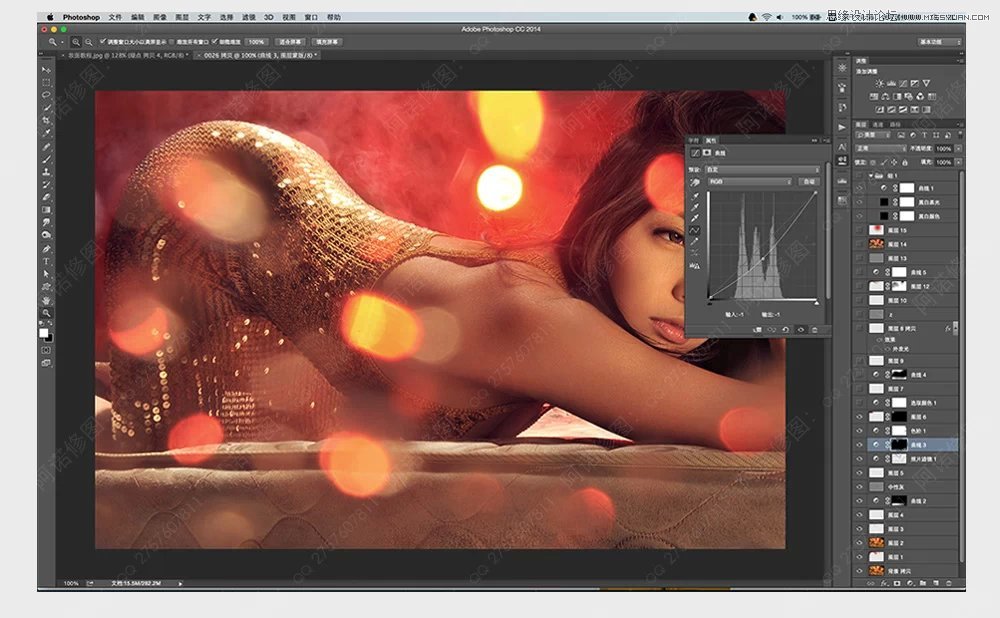Select the 图层 14 layer thumbnail

877,244
